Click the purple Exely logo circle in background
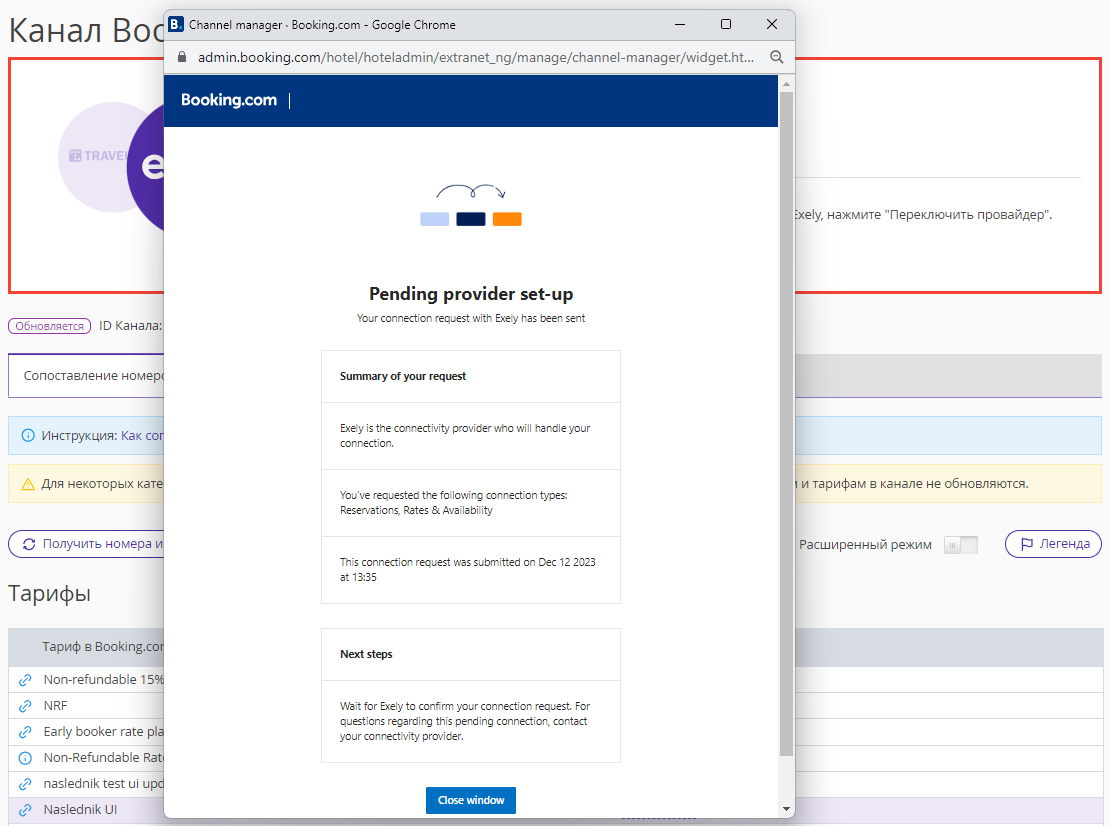Image resolution: width=1110 pixels, height=826 pixels. [147, 167]
